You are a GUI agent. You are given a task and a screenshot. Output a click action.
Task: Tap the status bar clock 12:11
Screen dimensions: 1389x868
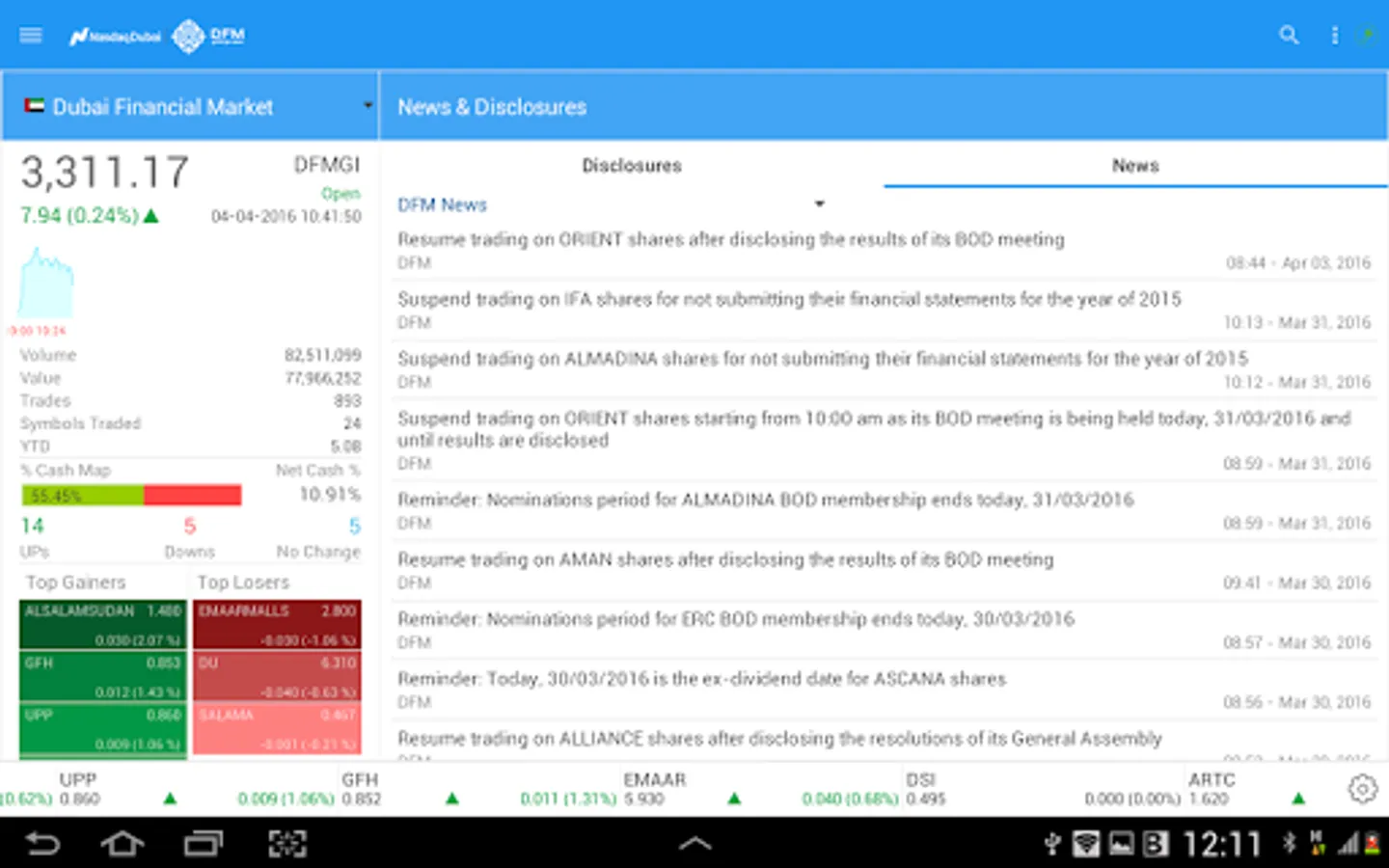pos(1222,845)
